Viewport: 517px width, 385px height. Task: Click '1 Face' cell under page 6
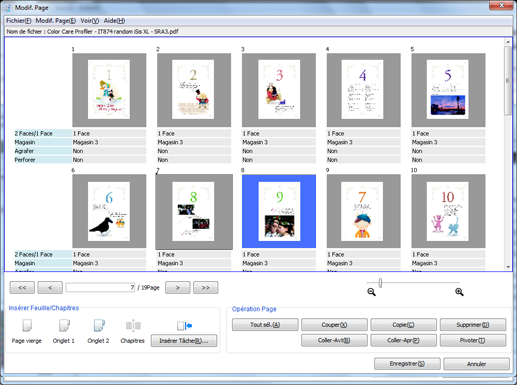pos(109,254)
